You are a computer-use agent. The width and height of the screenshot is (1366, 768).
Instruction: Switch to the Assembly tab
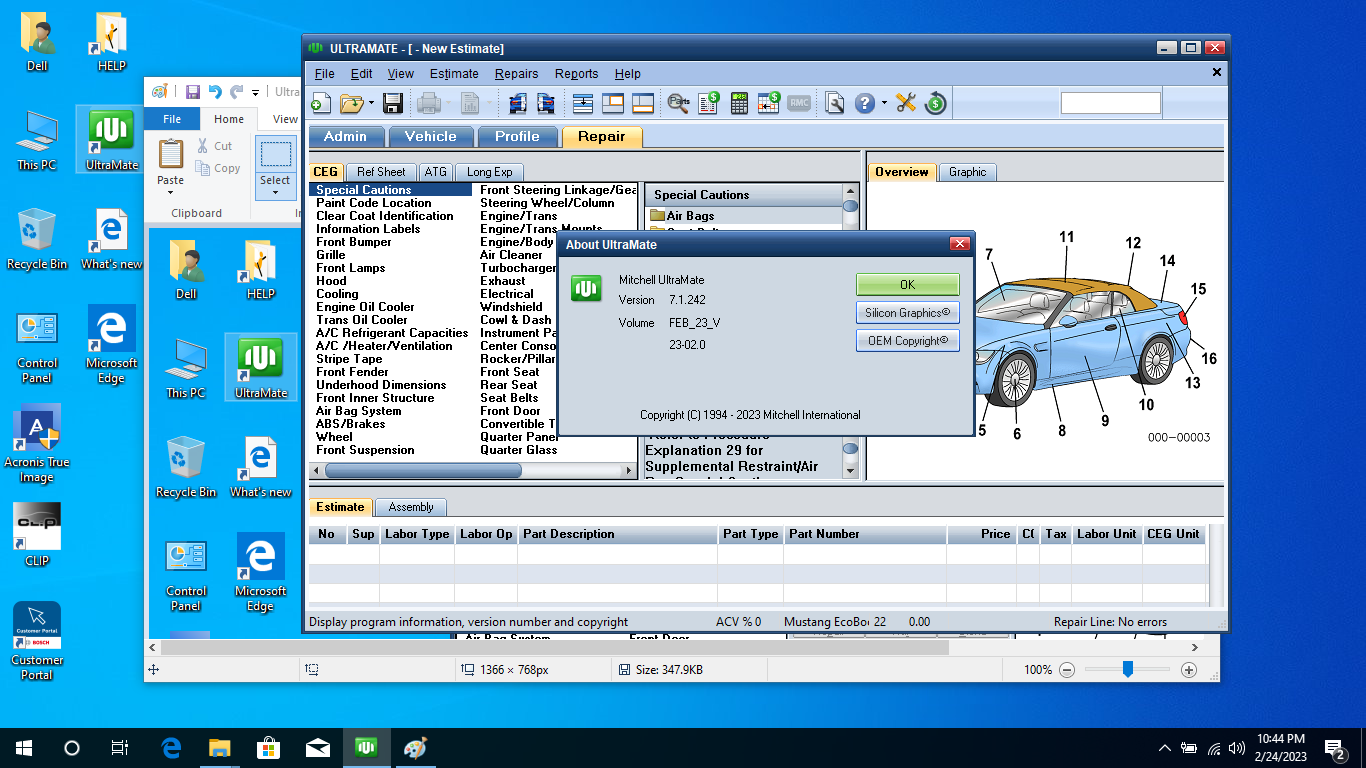[x=411, y=507]
